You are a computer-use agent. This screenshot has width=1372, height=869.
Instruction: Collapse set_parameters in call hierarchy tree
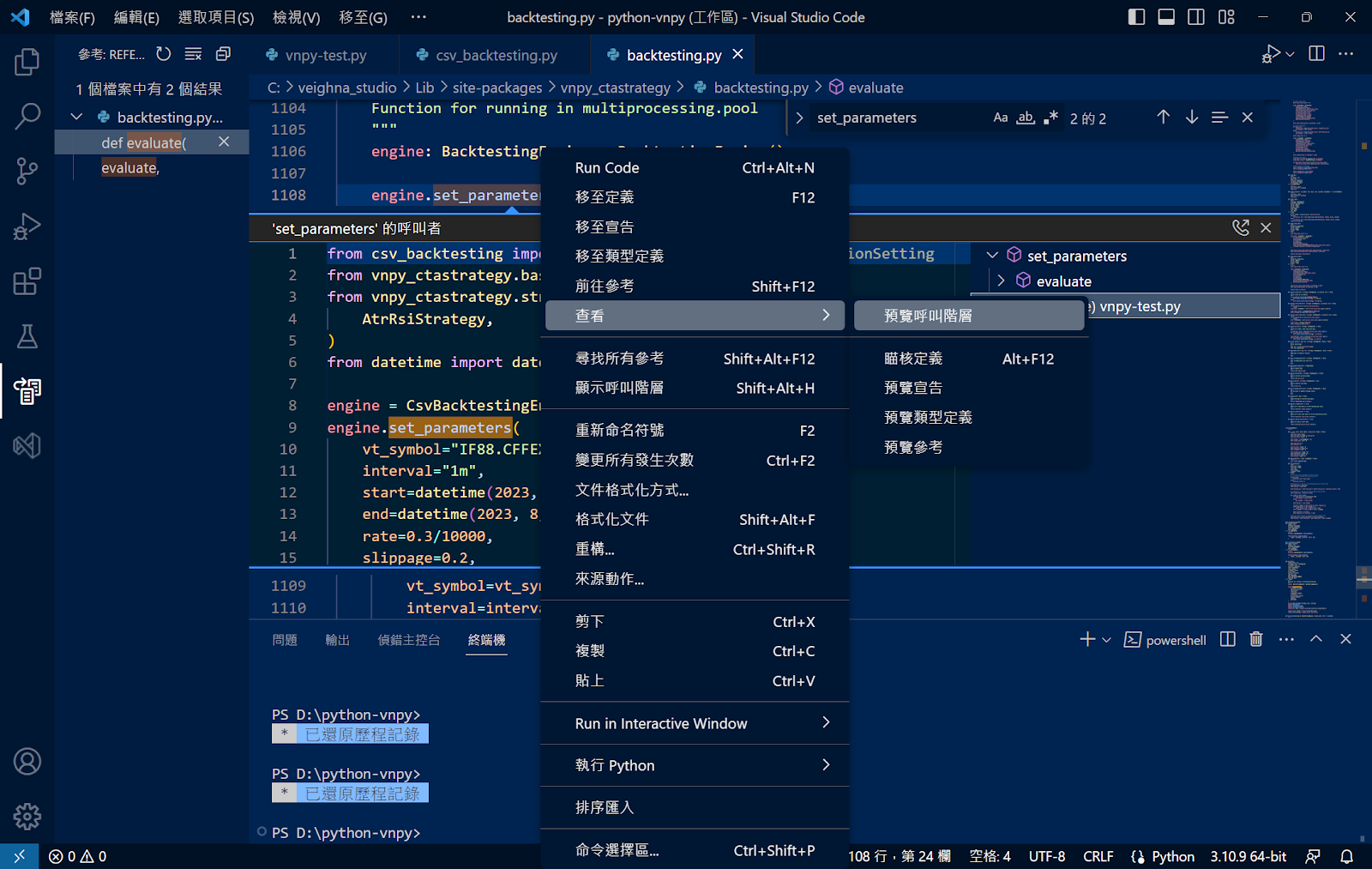point(992,256)
